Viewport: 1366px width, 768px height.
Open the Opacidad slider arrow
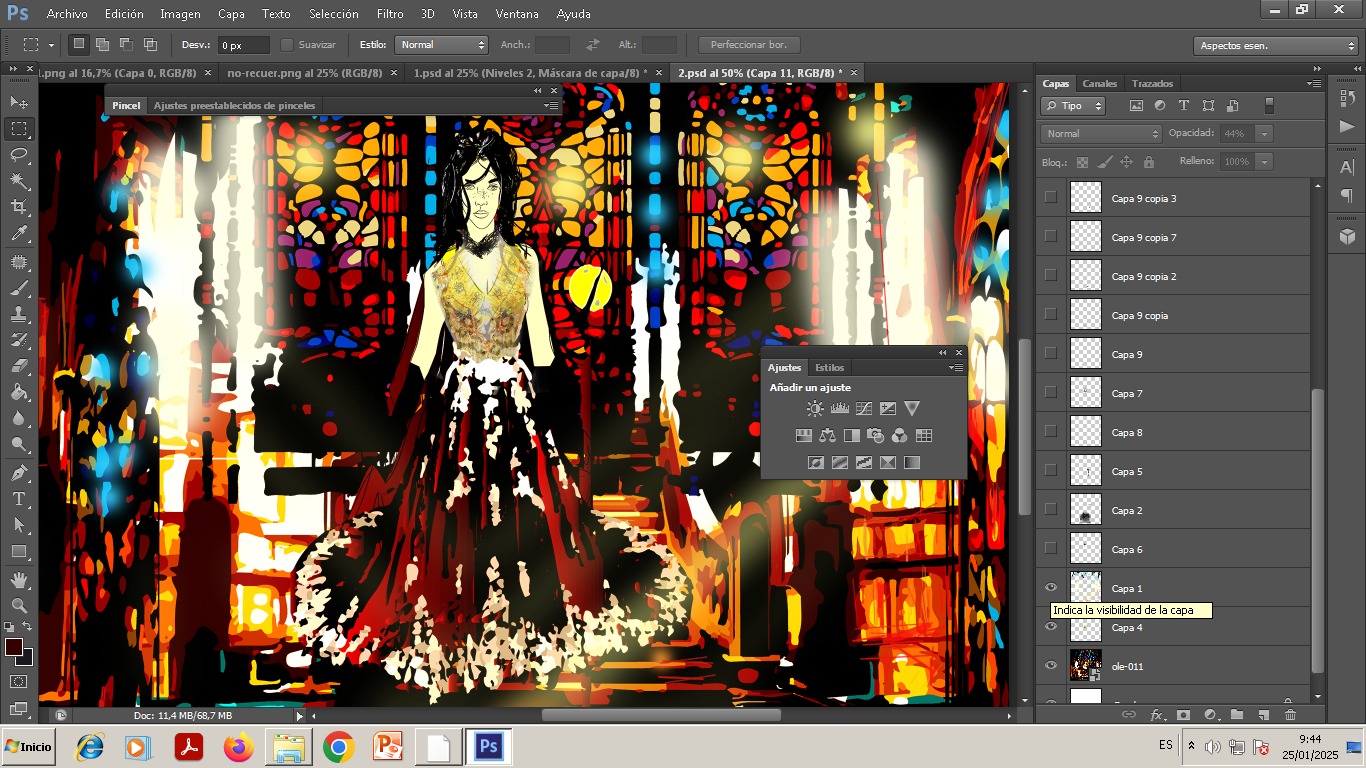click(1265, 133)
